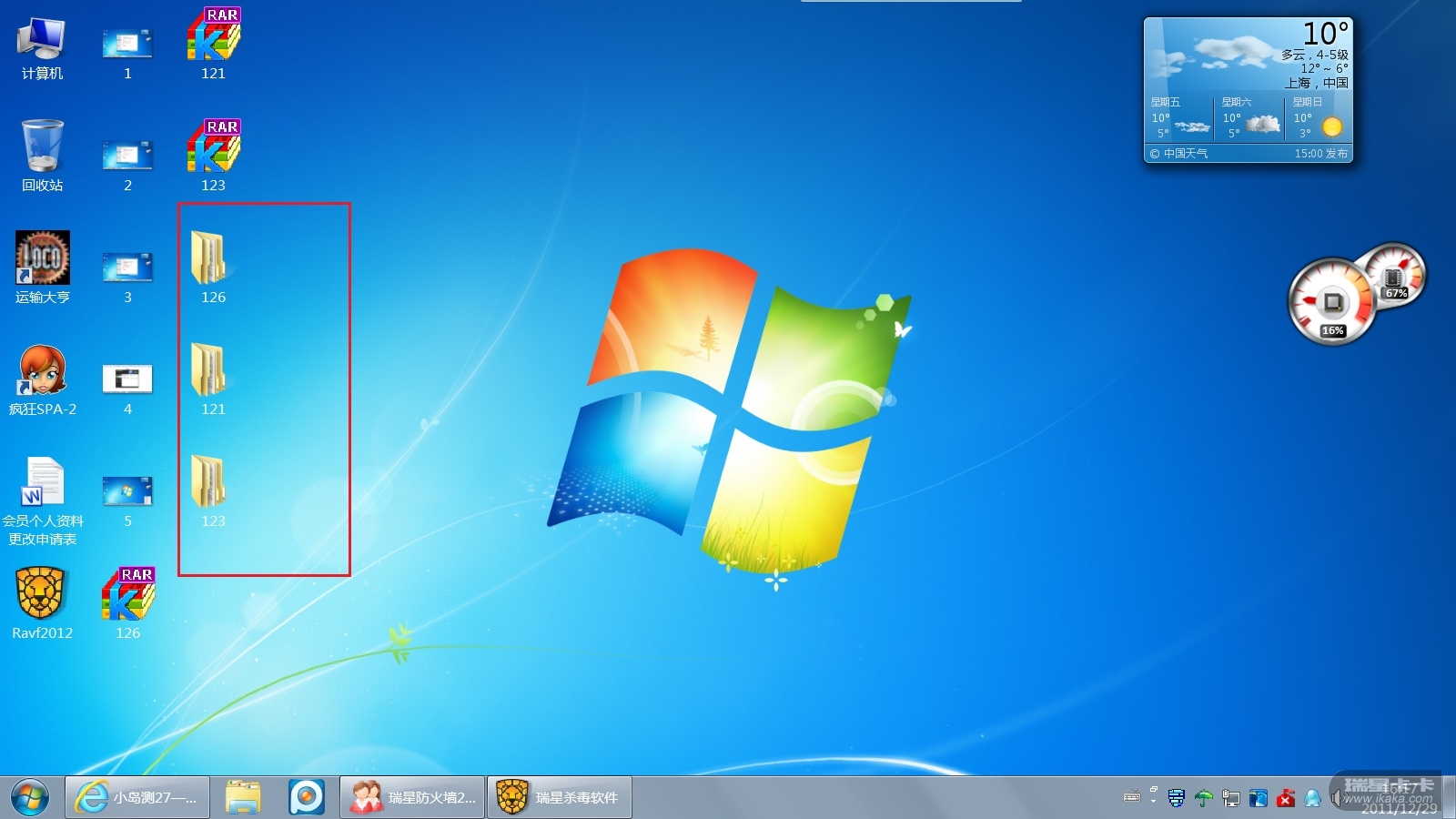Click the 15:00 发布 publish time
The image size is (1456, 819).
(x=1321, y=154)
